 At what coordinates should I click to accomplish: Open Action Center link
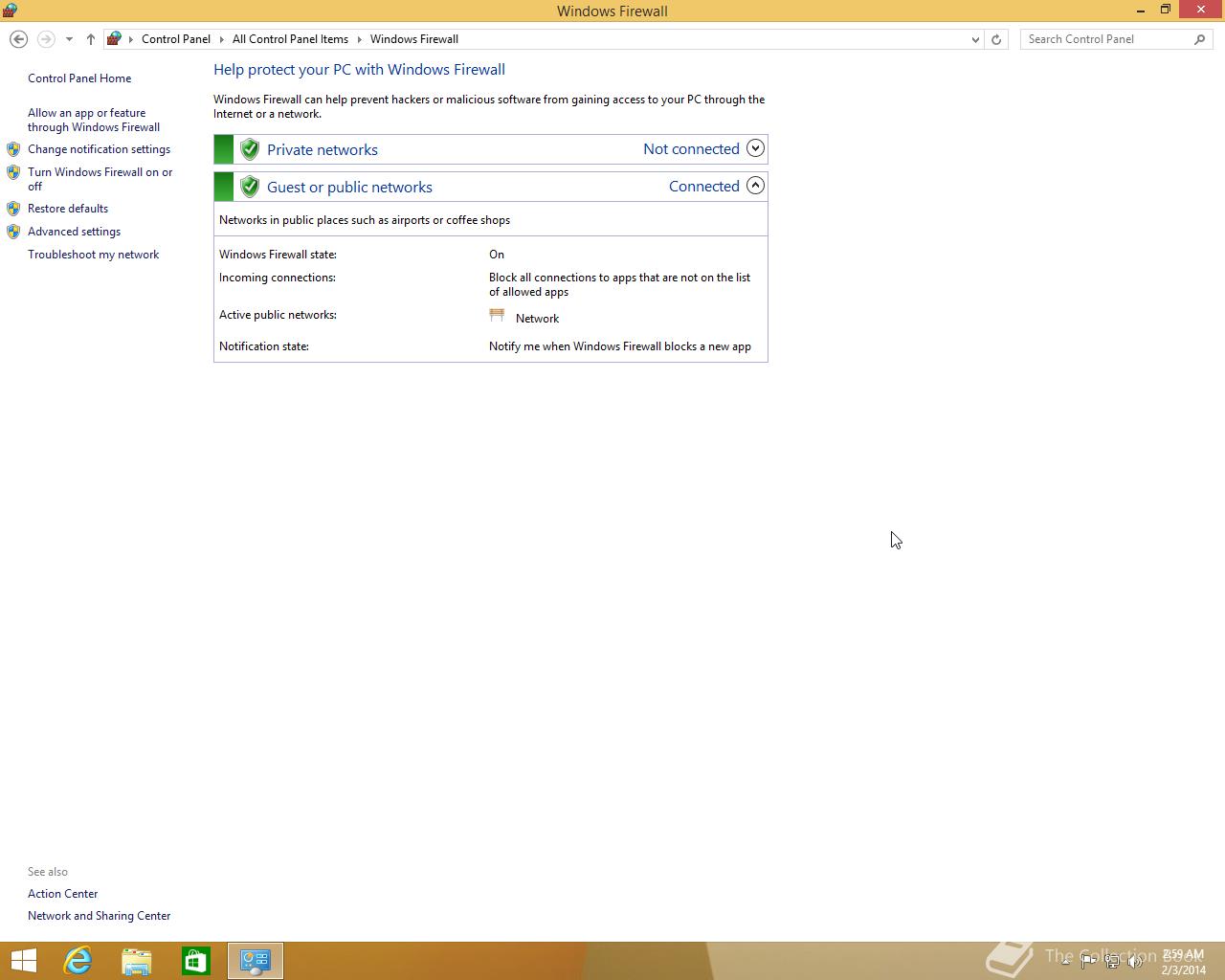62,894
